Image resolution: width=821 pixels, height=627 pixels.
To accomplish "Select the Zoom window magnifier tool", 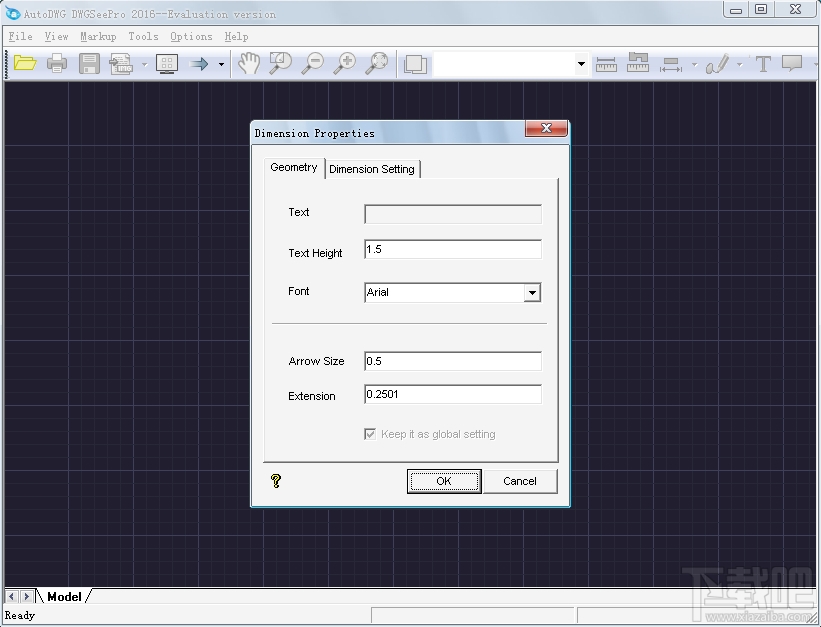I will point(281,63).
